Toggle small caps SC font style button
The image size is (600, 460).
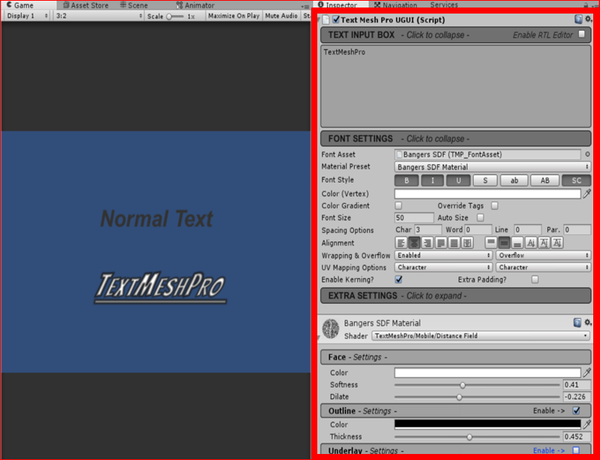[576, 180]
